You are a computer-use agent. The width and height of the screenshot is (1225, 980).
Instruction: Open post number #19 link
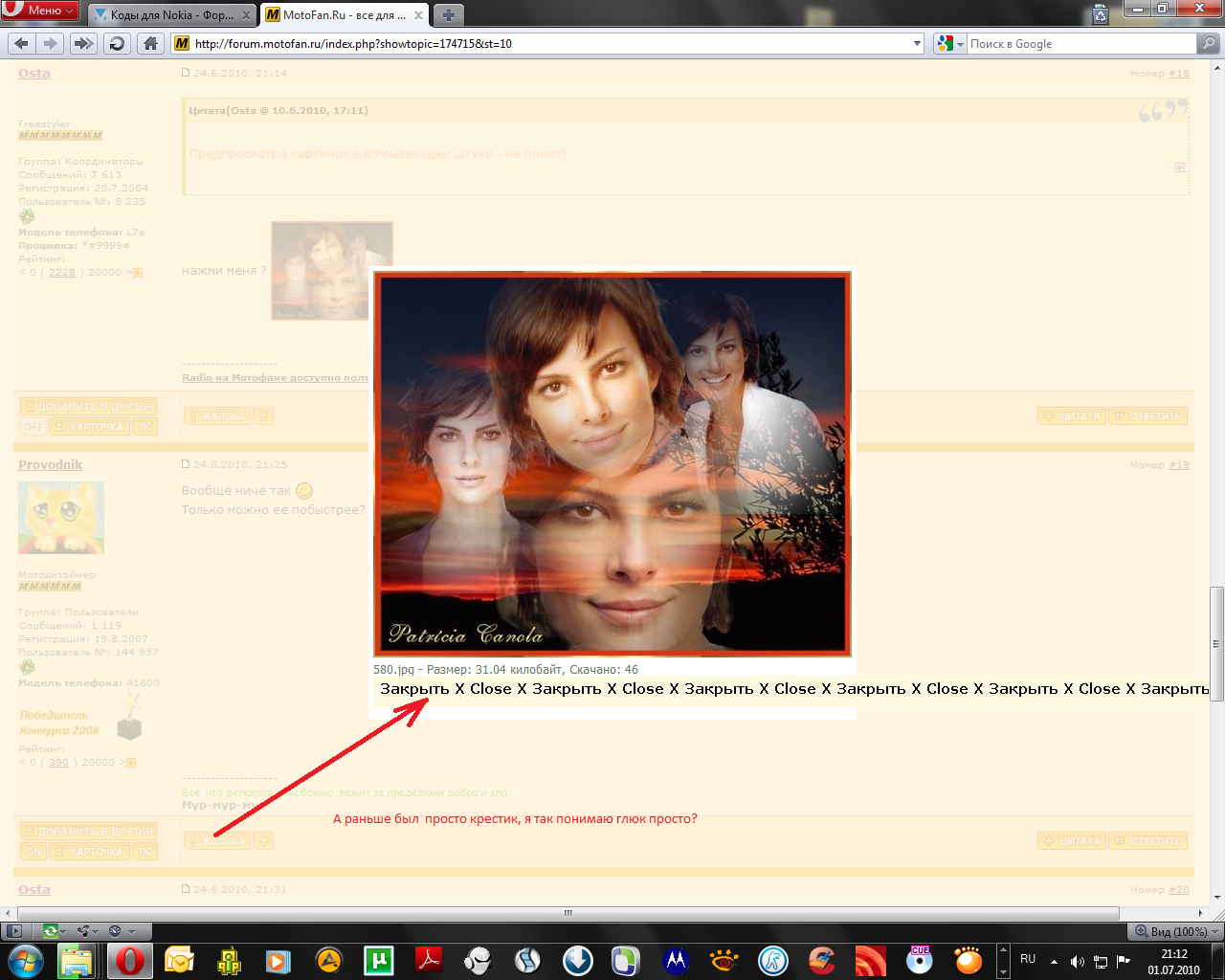[1178, 464]
